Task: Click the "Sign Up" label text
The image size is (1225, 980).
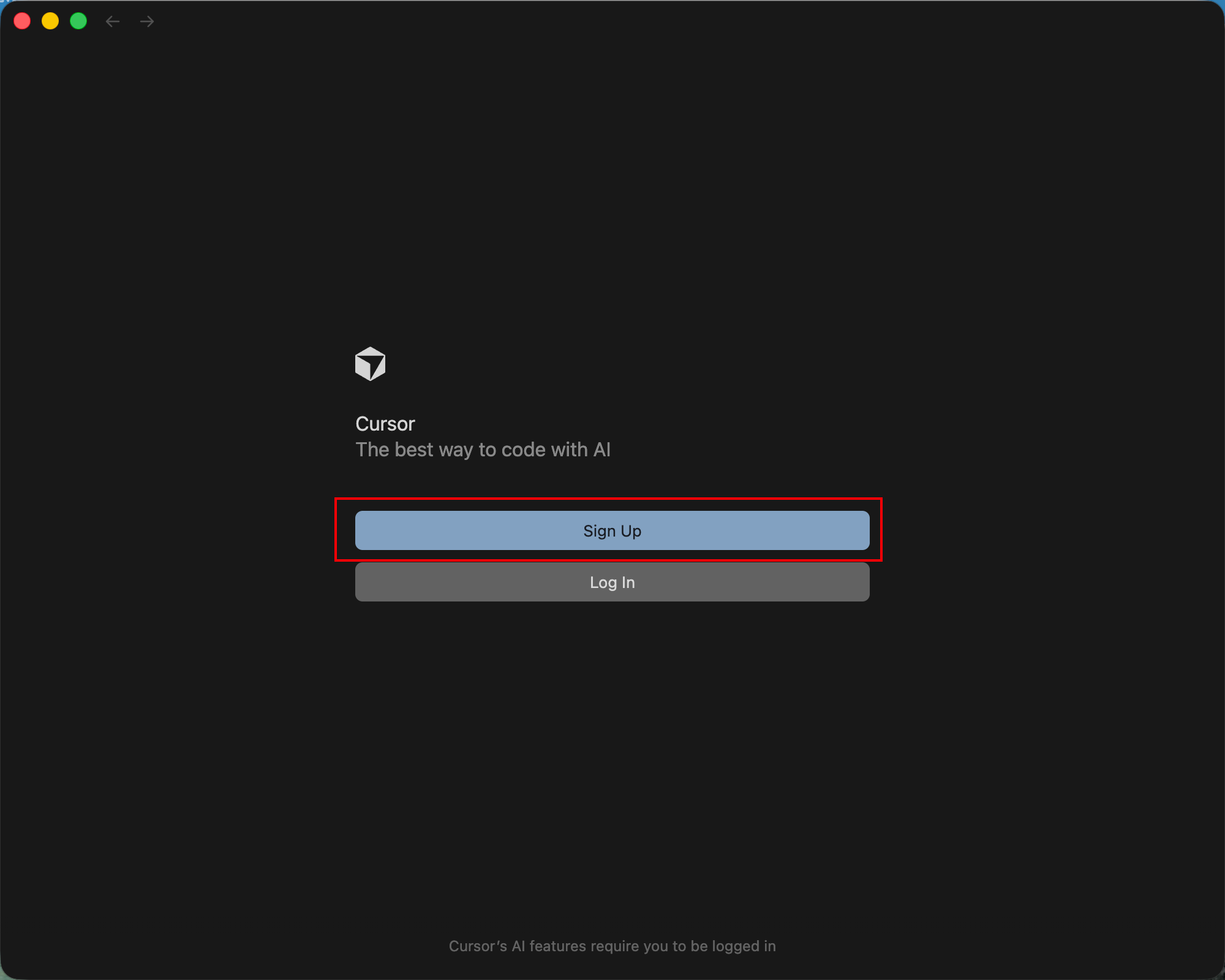Action: coord(612,531)
